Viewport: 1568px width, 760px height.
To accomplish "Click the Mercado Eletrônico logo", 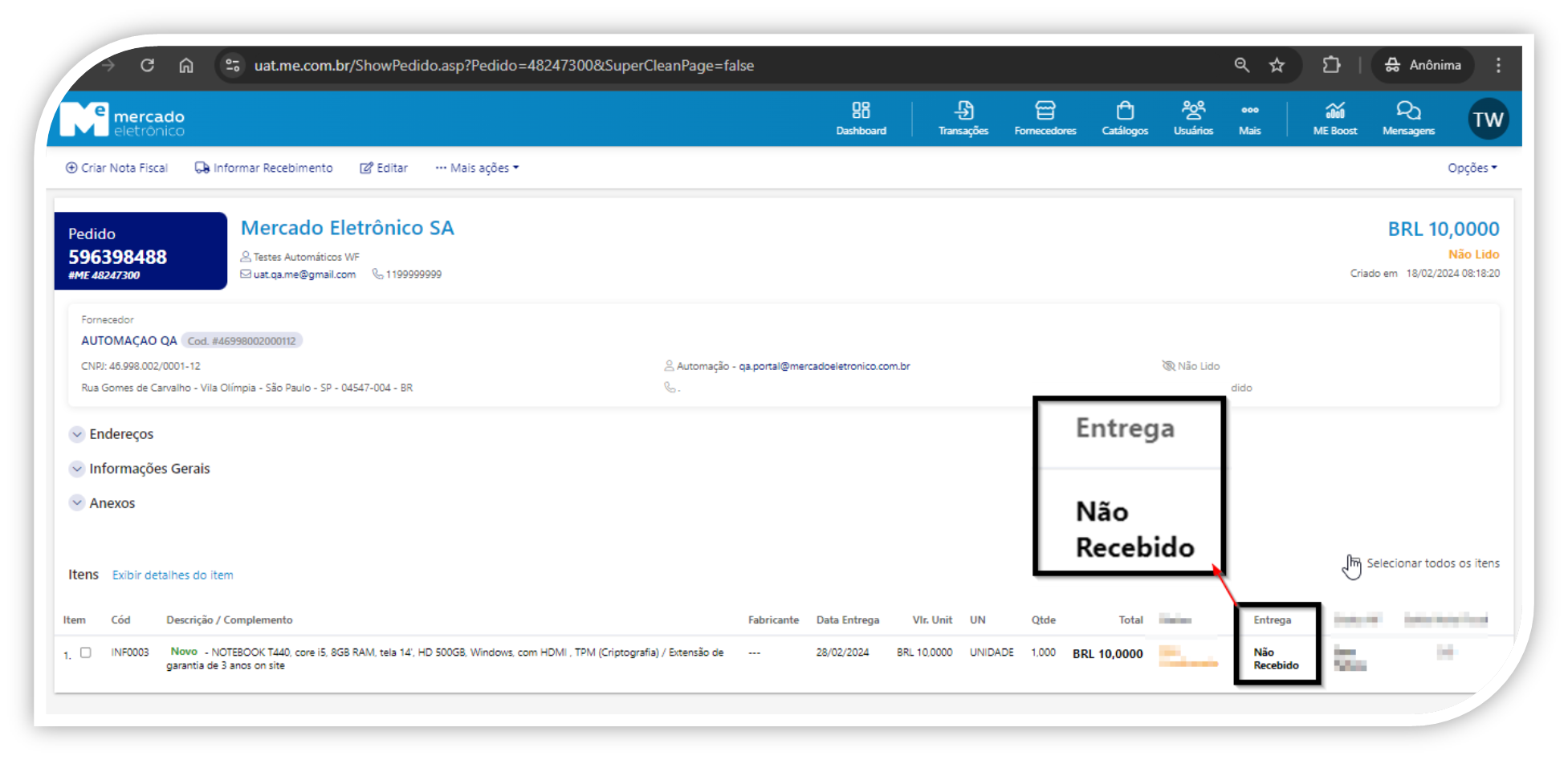I will (x=122, y=120).
